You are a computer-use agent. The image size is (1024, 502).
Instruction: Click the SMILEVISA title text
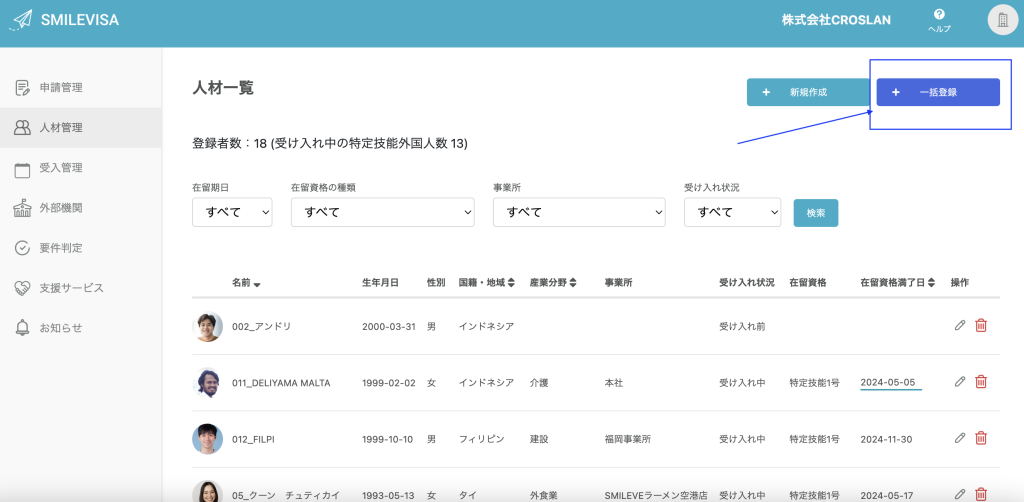(x=80, y=20)
